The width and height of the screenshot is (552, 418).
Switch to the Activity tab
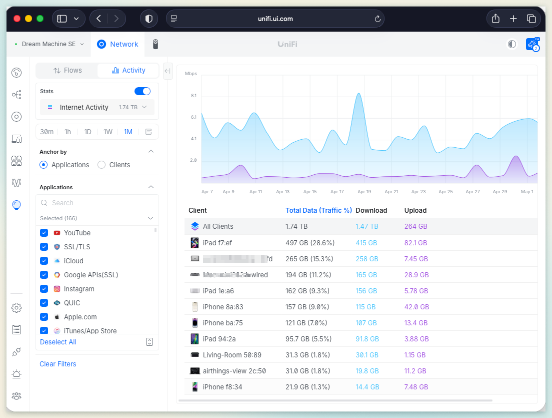point(128,70)
